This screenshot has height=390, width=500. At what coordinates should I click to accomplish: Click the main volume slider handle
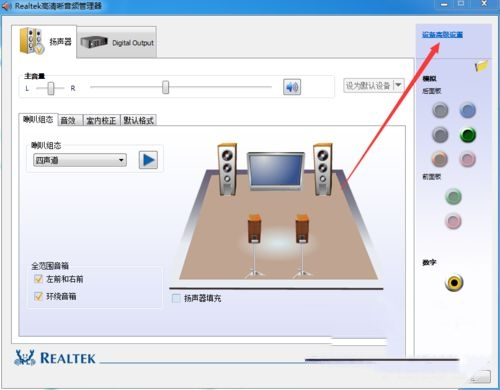click(166, 87)
